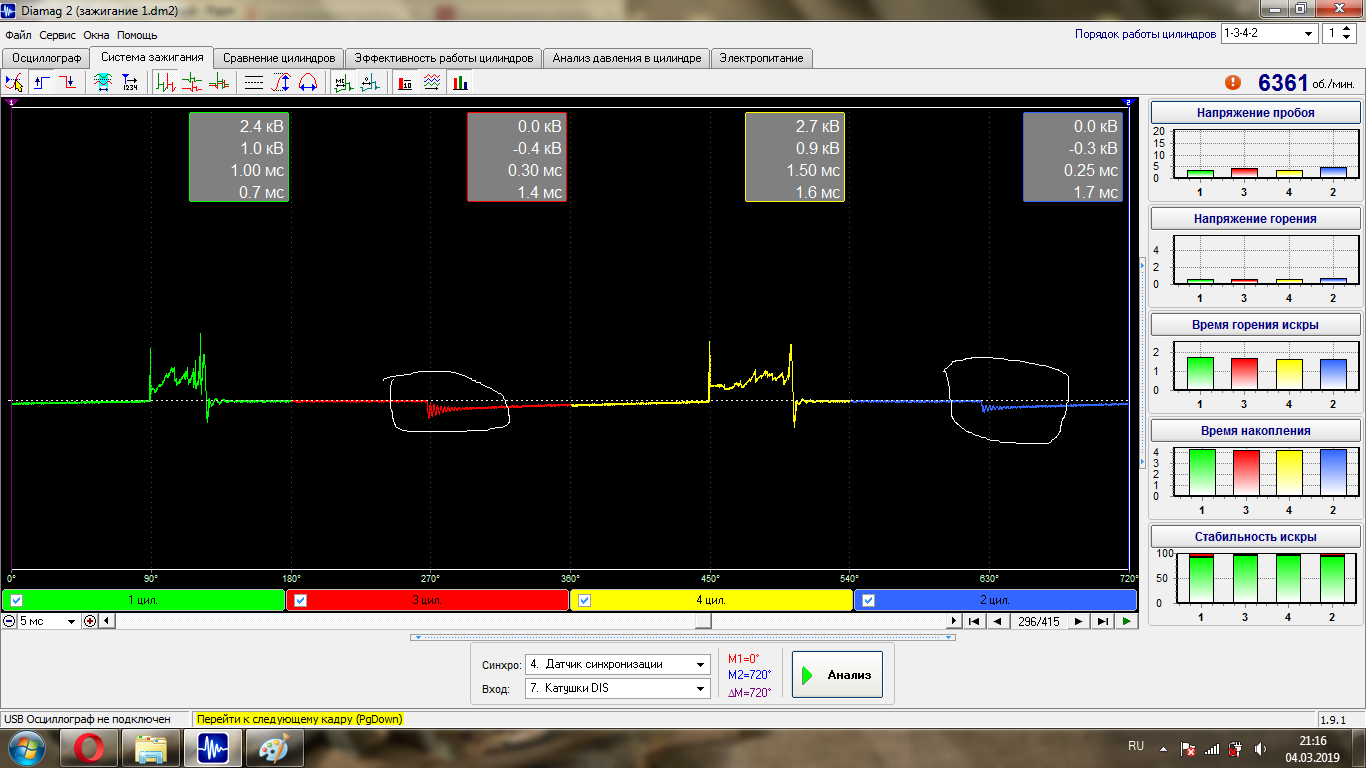Switch to the Электропитание tab

point(761,58)
